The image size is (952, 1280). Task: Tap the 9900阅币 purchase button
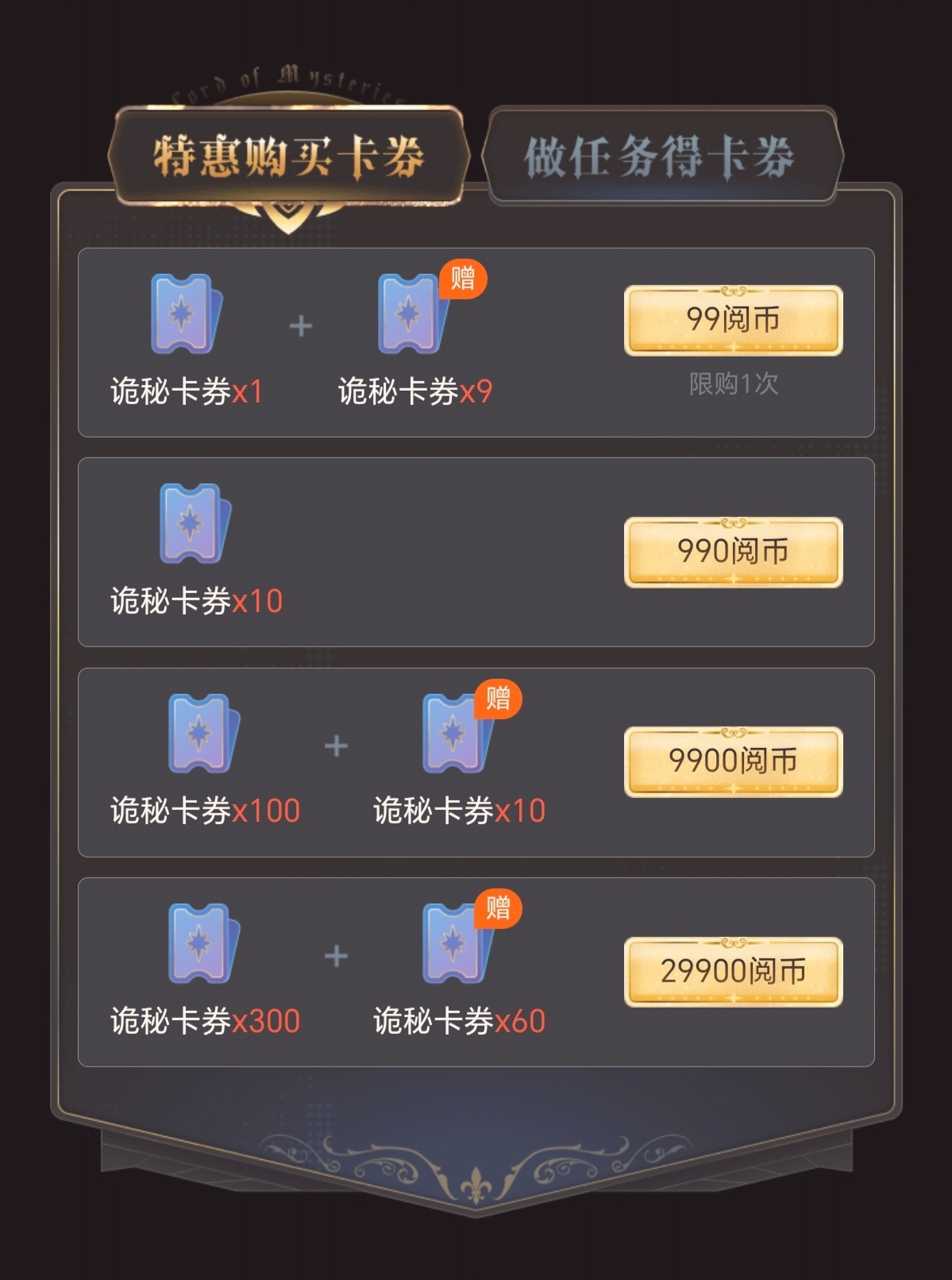pos(733,761)
